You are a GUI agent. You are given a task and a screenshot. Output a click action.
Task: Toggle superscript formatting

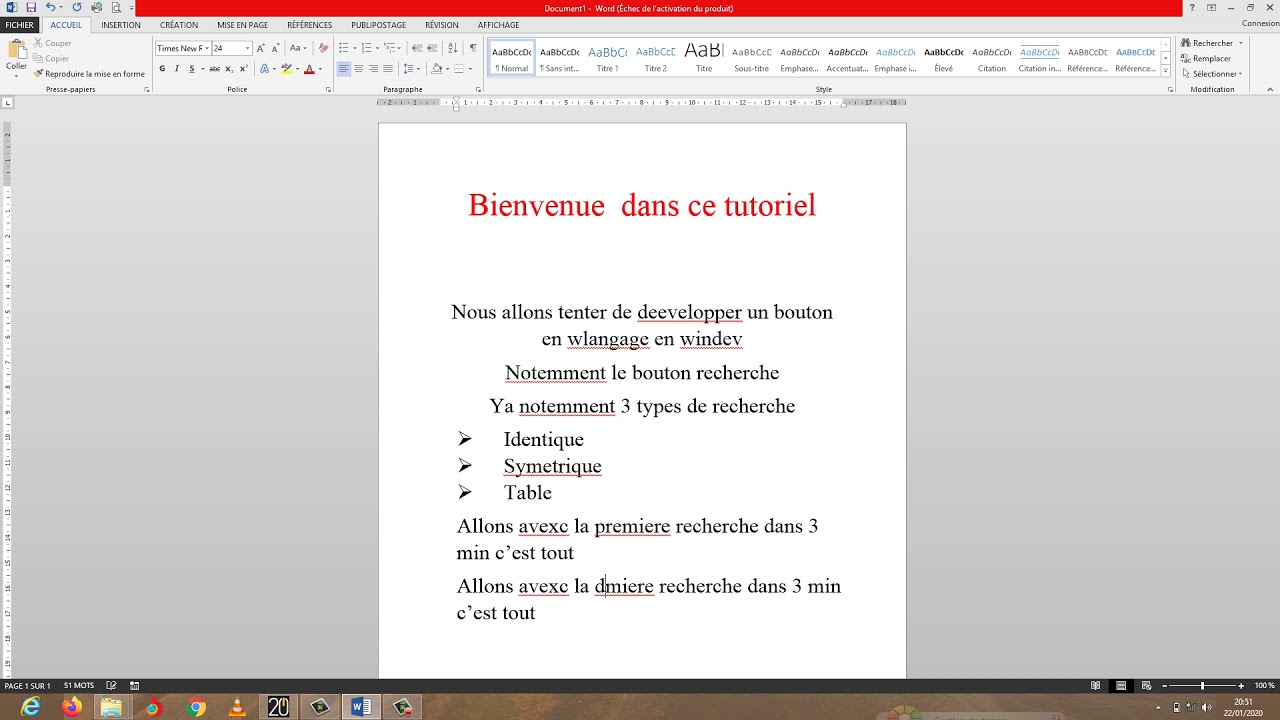243,69
